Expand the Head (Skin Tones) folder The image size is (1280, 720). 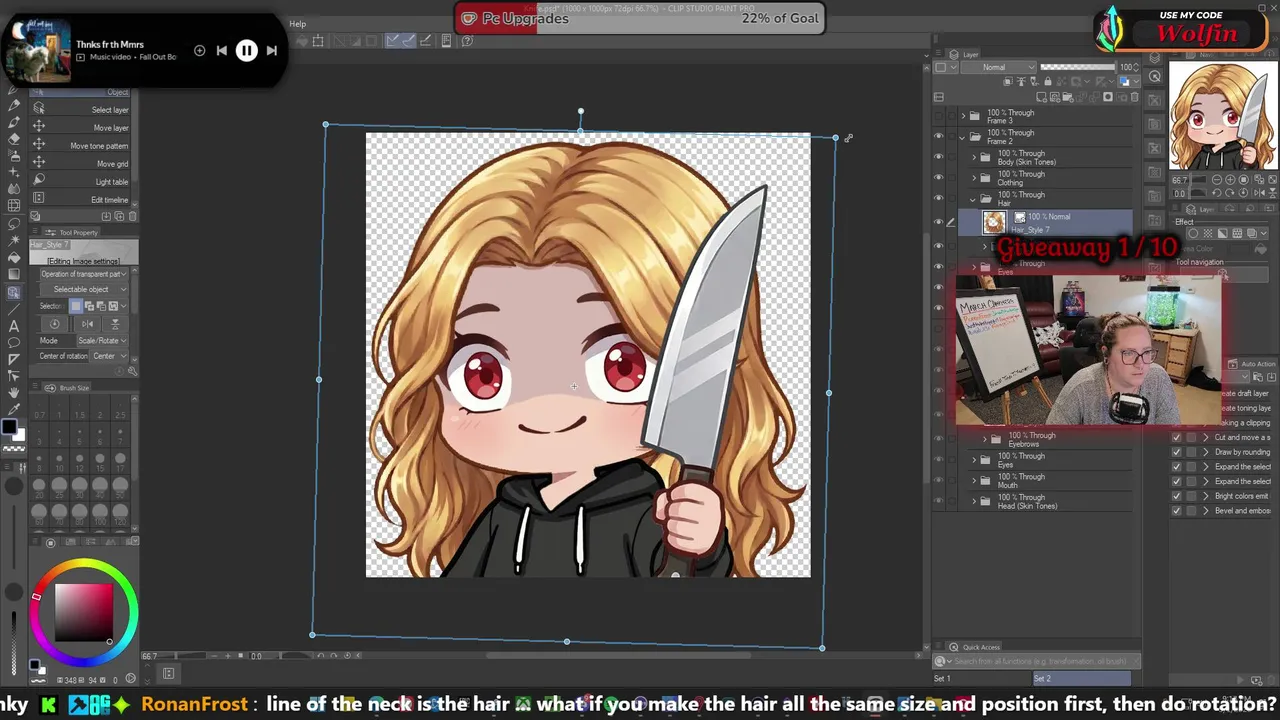(x=975, y=501)
